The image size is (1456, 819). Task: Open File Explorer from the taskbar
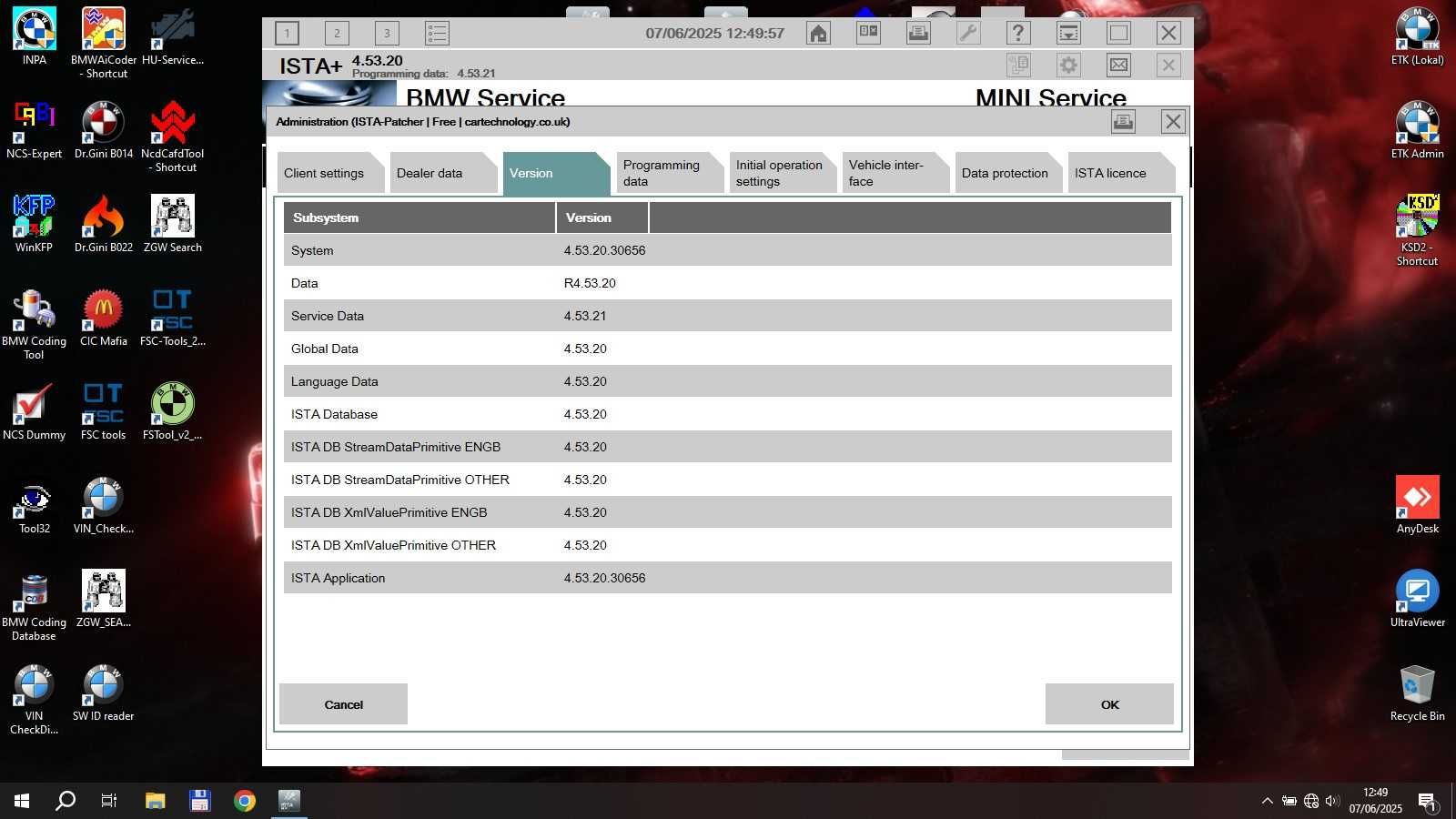[x=156, y=801]
